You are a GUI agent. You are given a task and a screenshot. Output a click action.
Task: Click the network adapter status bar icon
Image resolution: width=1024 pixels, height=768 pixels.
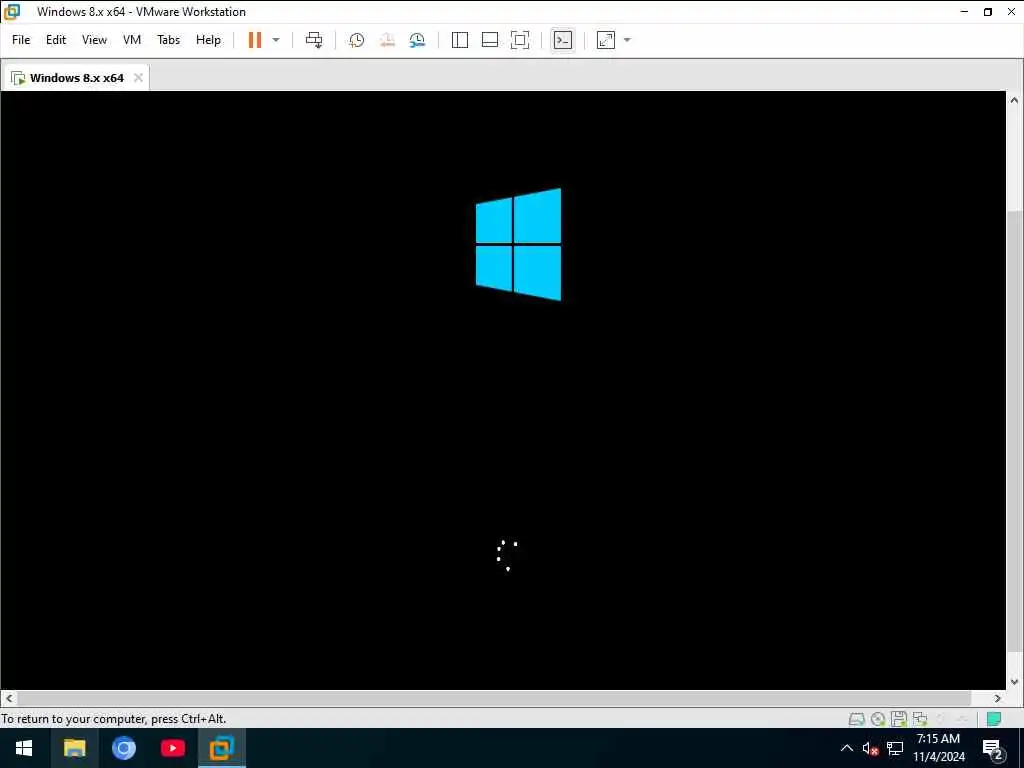[x=920, y=719]
